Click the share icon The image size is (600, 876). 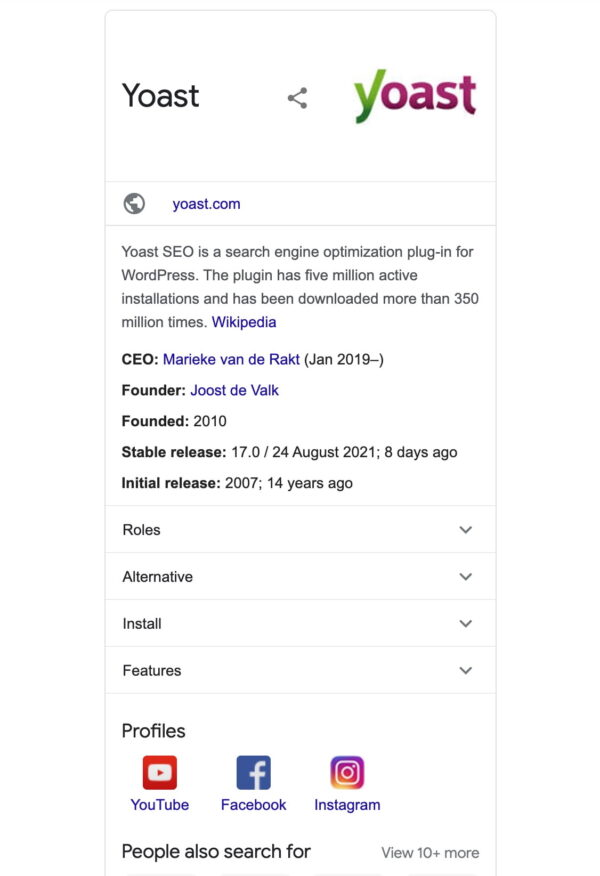[297, 98]
